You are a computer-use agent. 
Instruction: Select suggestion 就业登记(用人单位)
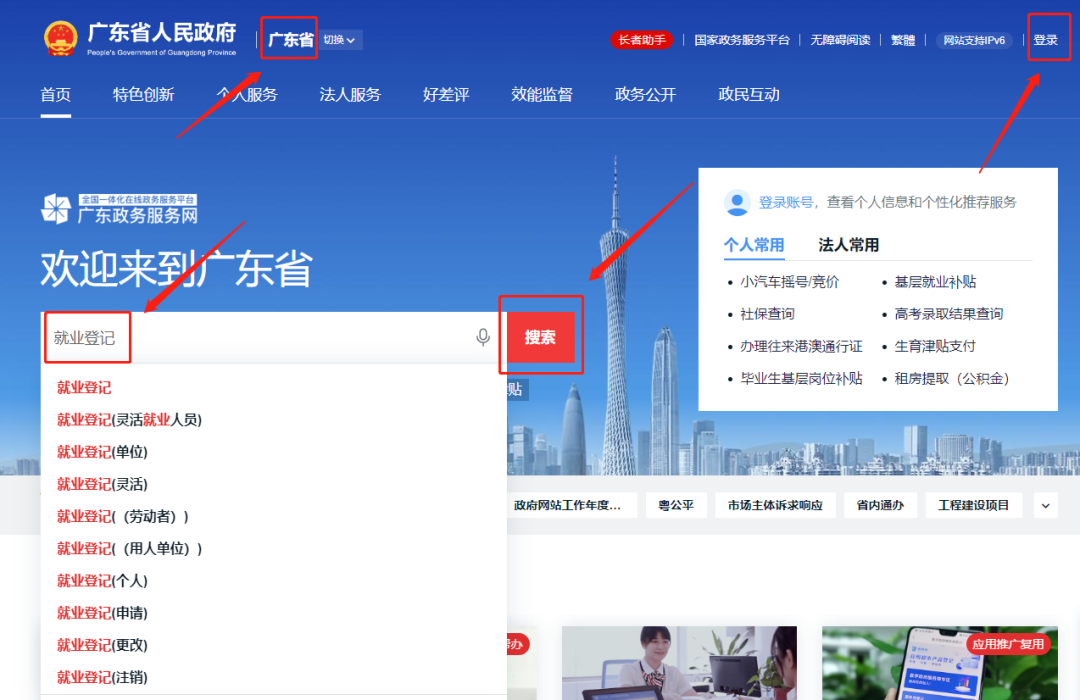coord(129,548)
